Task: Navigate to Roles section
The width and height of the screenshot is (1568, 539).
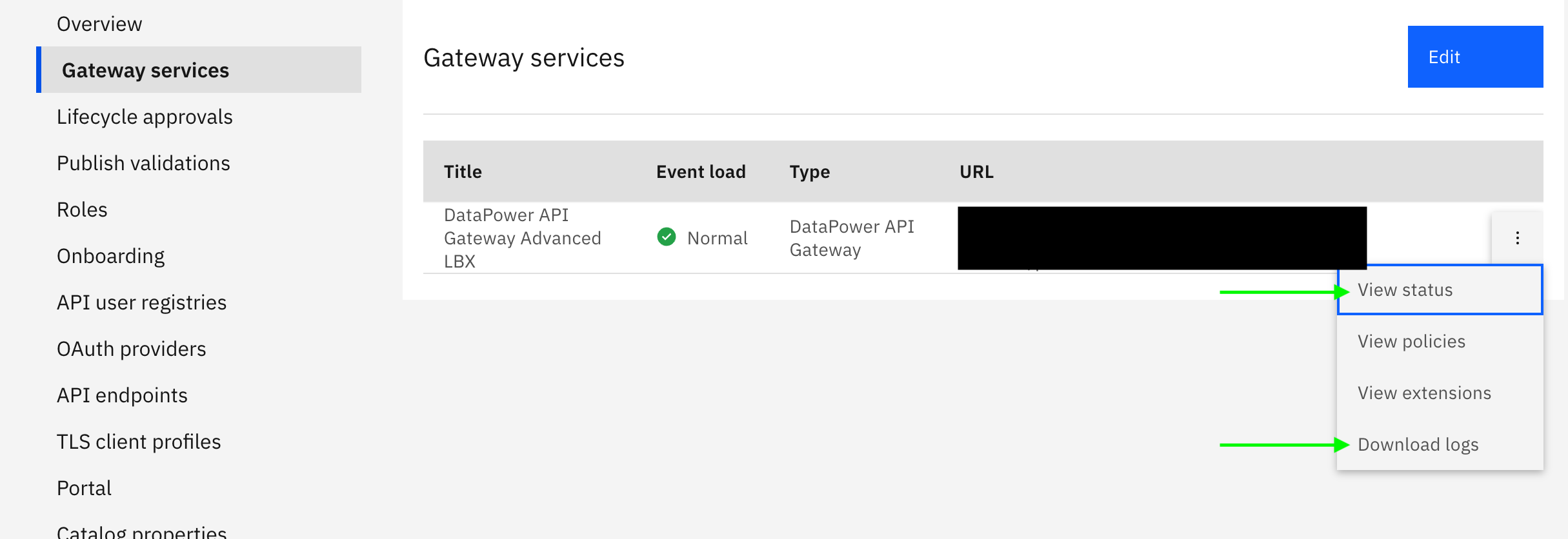Action: click(x=82, y=210)
